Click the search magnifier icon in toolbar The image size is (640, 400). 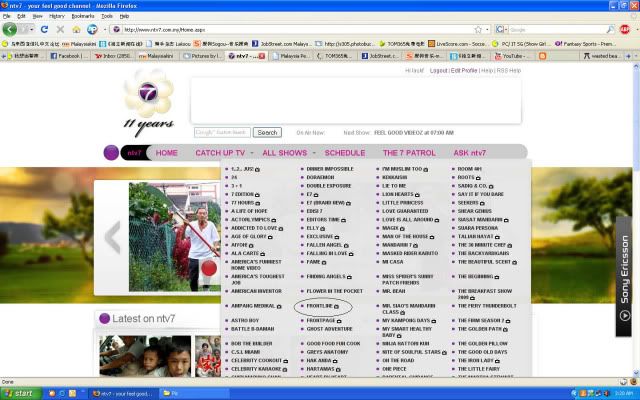[x=610, y=29]
